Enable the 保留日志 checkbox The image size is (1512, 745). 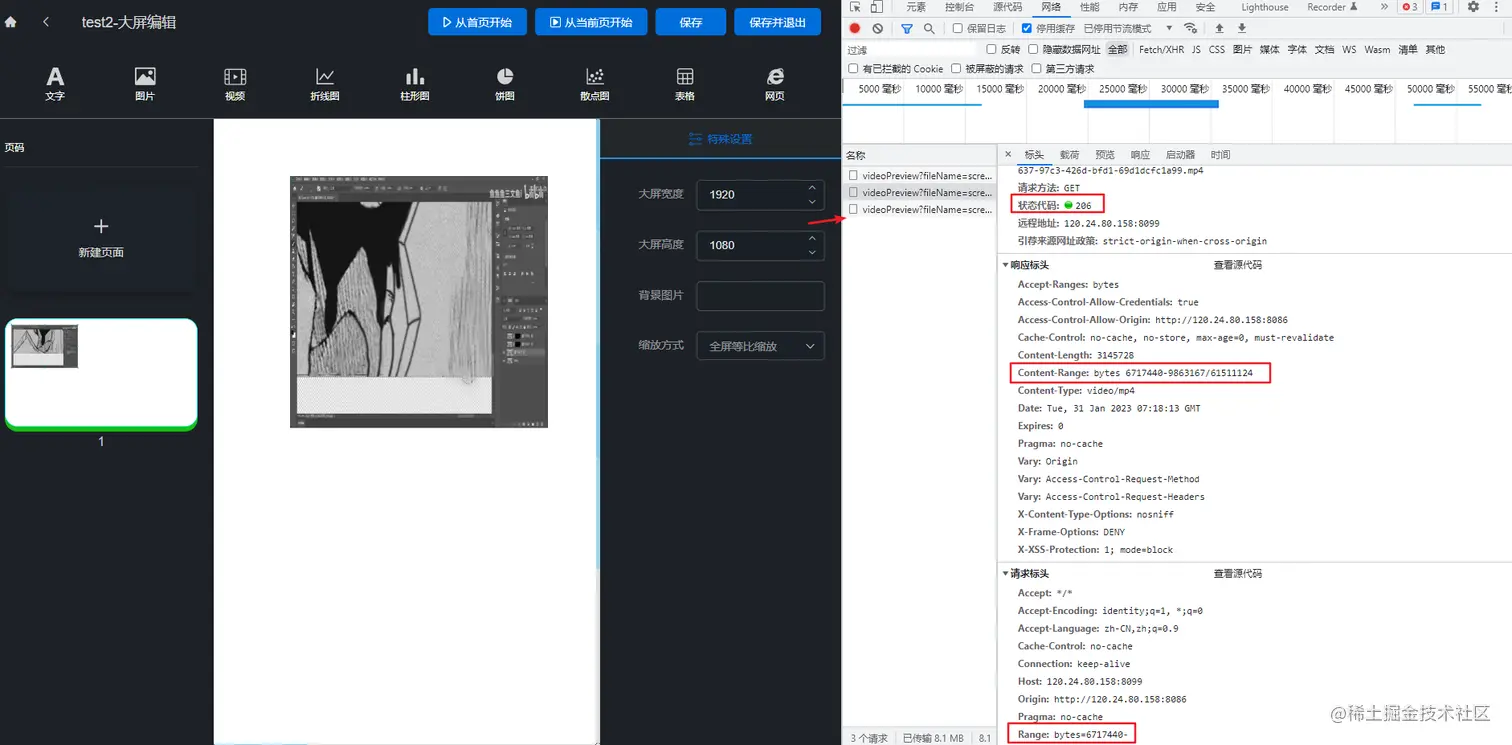[957, 29]
